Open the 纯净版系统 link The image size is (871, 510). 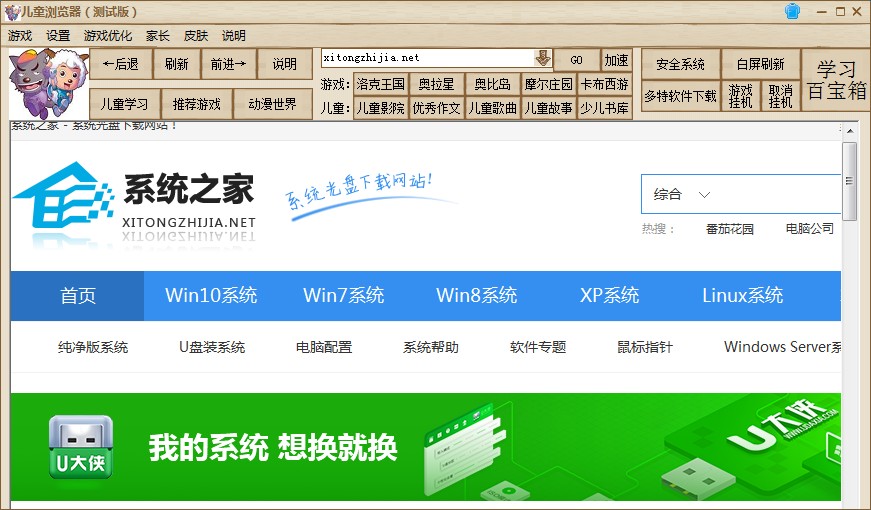point(93,347)
